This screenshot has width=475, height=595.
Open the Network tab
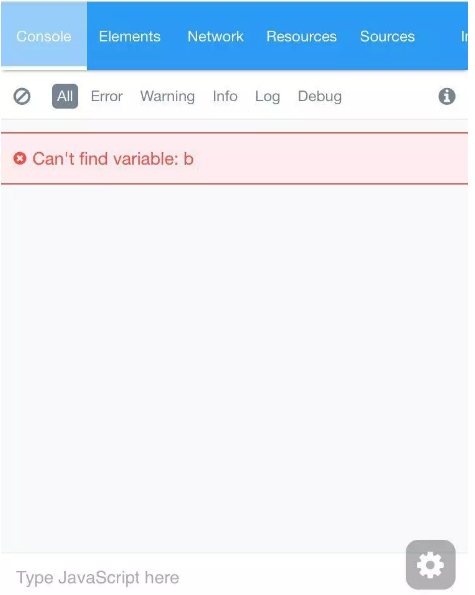coord(215,36)
